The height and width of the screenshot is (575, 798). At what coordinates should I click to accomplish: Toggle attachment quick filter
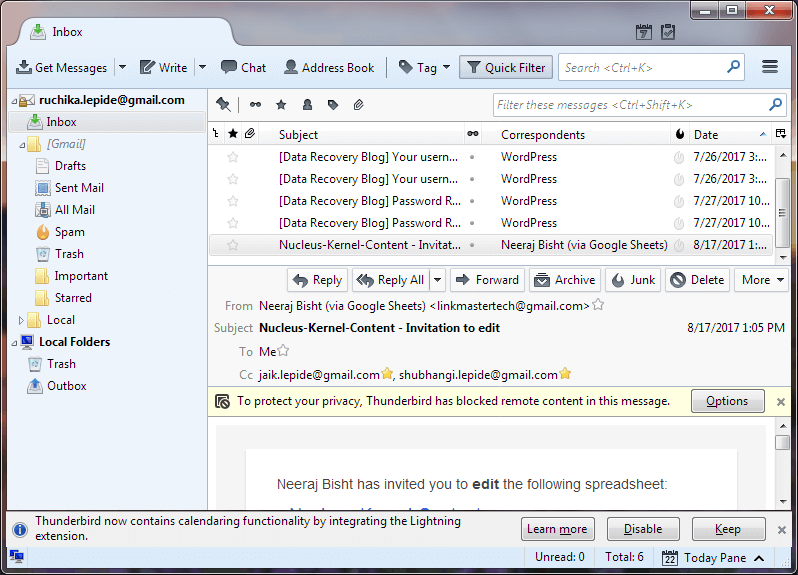[358, 105]
